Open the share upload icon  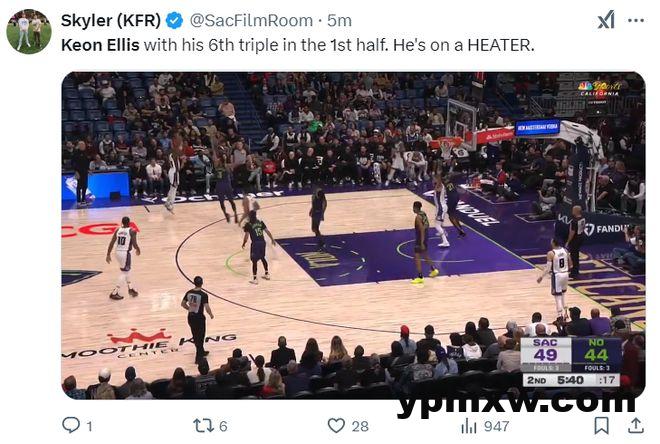click(636, 425)
